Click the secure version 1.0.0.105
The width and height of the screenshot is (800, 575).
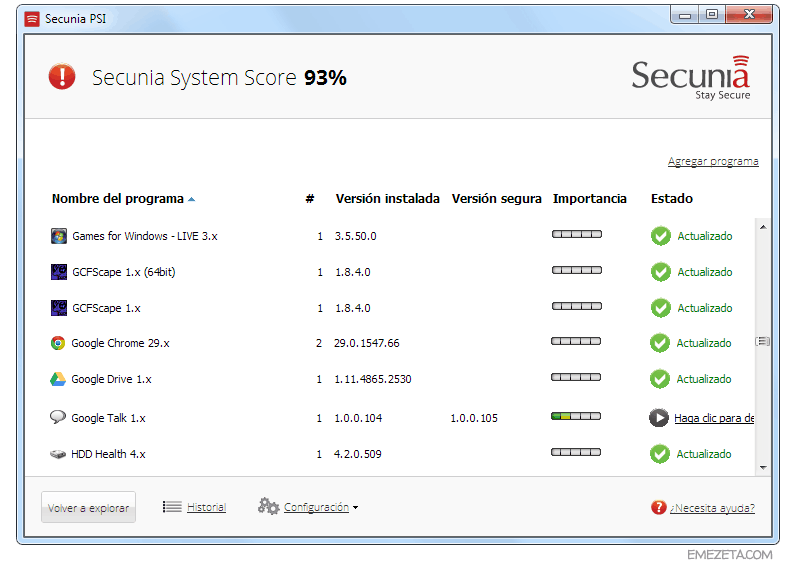[x=474, y=418]
